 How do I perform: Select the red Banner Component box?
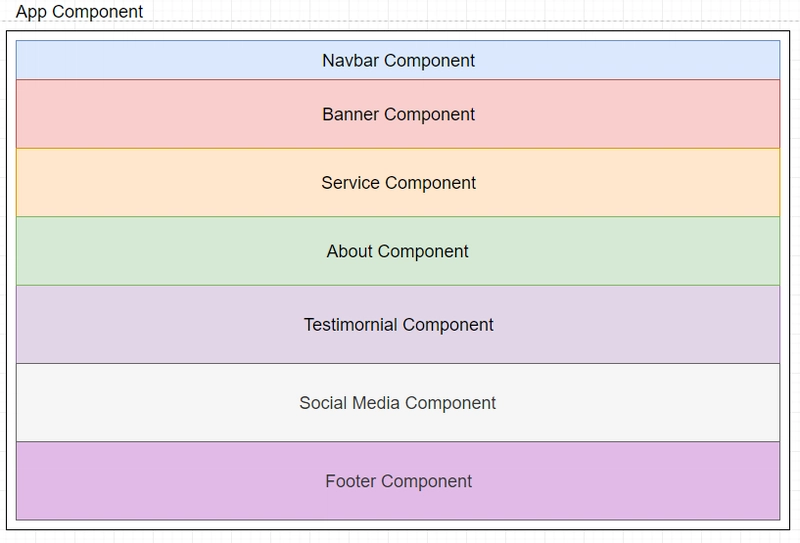coord(398,114)
